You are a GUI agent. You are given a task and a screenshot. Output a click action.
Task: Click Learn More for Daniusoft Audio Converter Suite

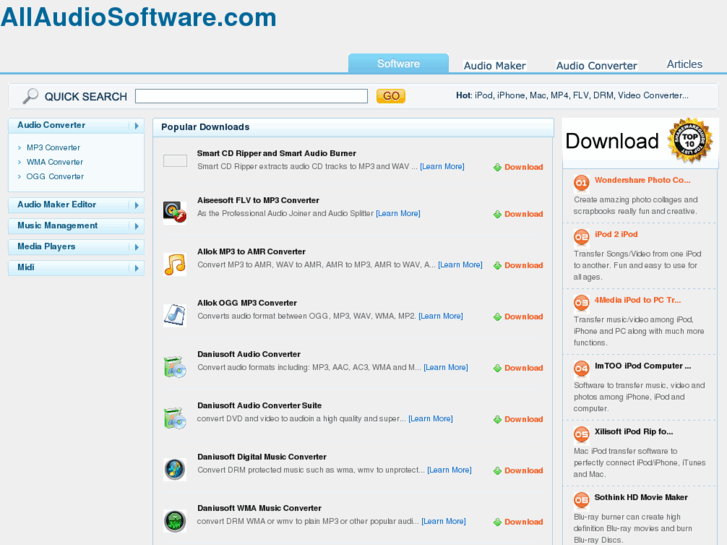tap(430, 419)
